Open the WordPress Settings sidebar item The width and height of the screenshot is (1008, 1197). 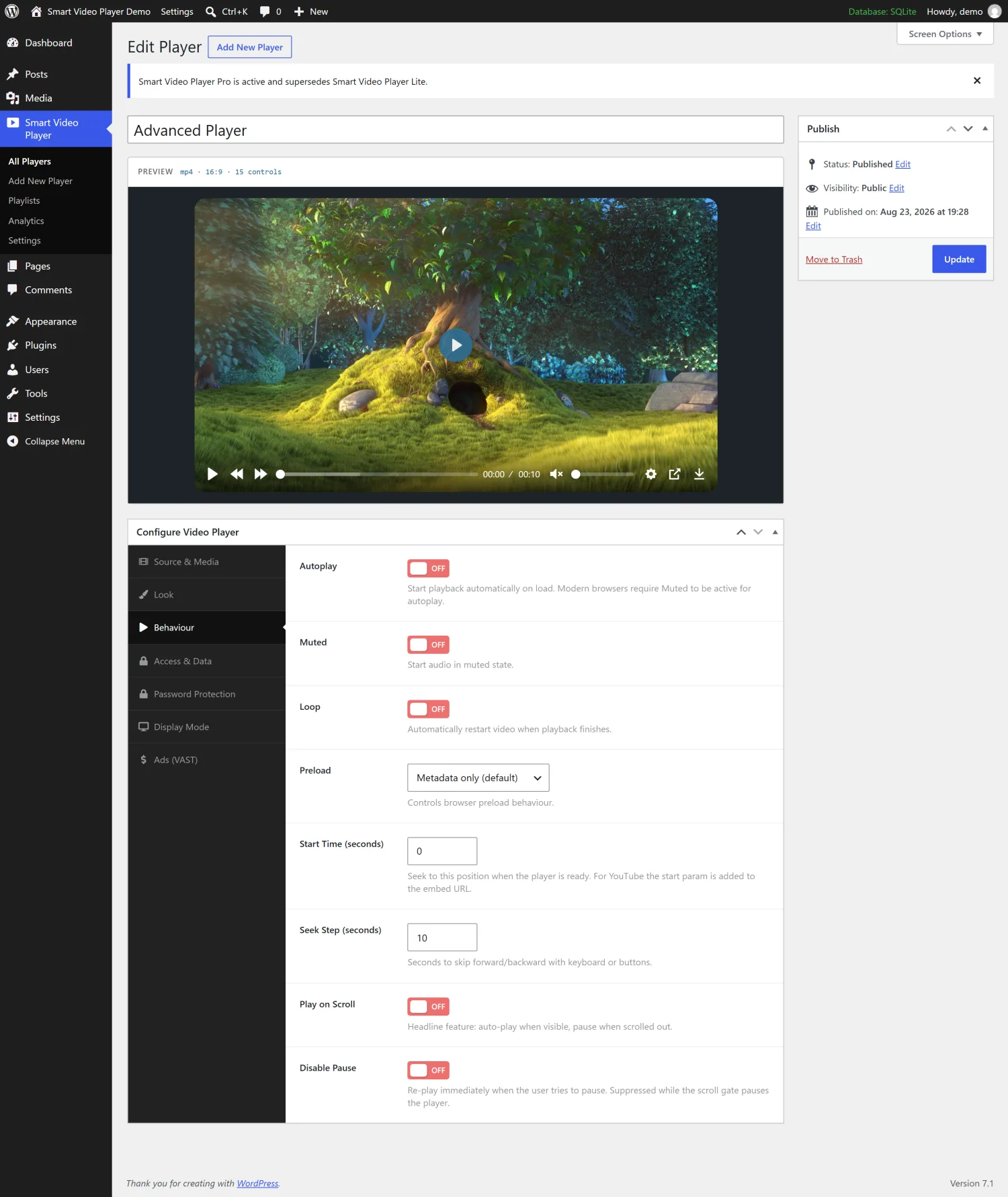coord(42,417)
